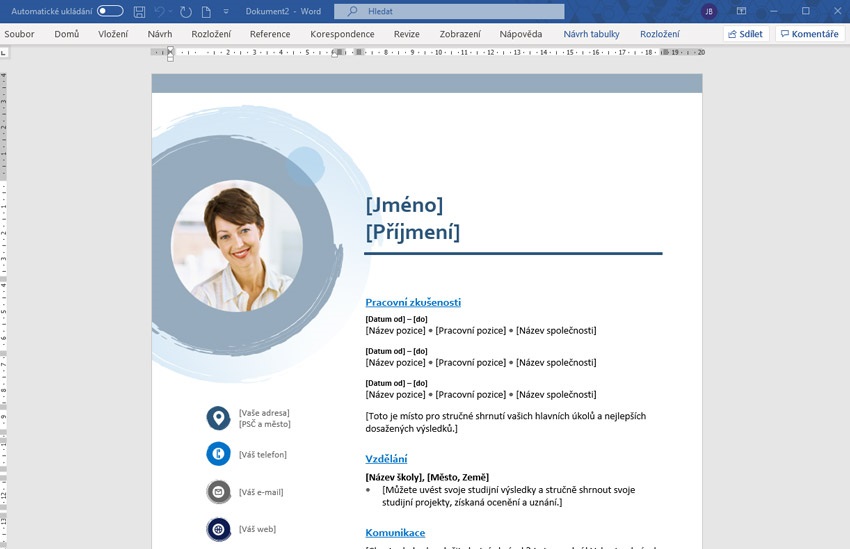Screen dimensions: 850x549
Task: Open Ribbon Display Options icon
Action: (741, 11)
